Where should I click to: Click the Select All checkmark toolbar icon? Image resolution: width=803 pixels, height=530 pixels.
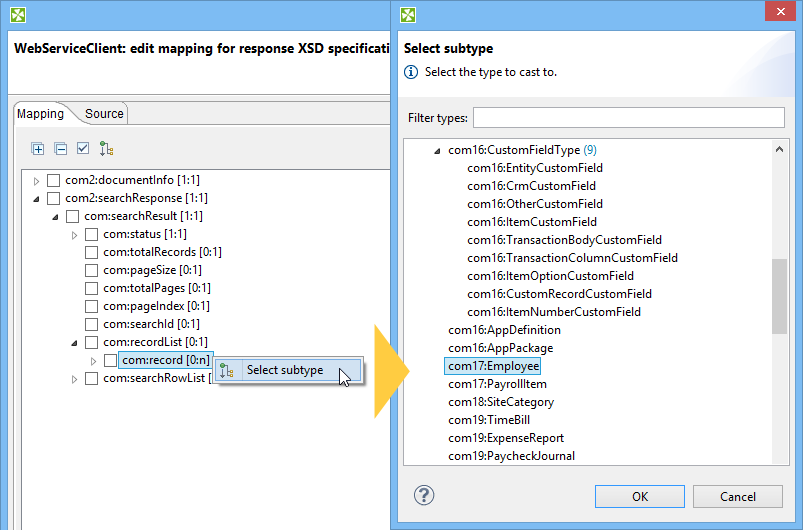[83, 149]
